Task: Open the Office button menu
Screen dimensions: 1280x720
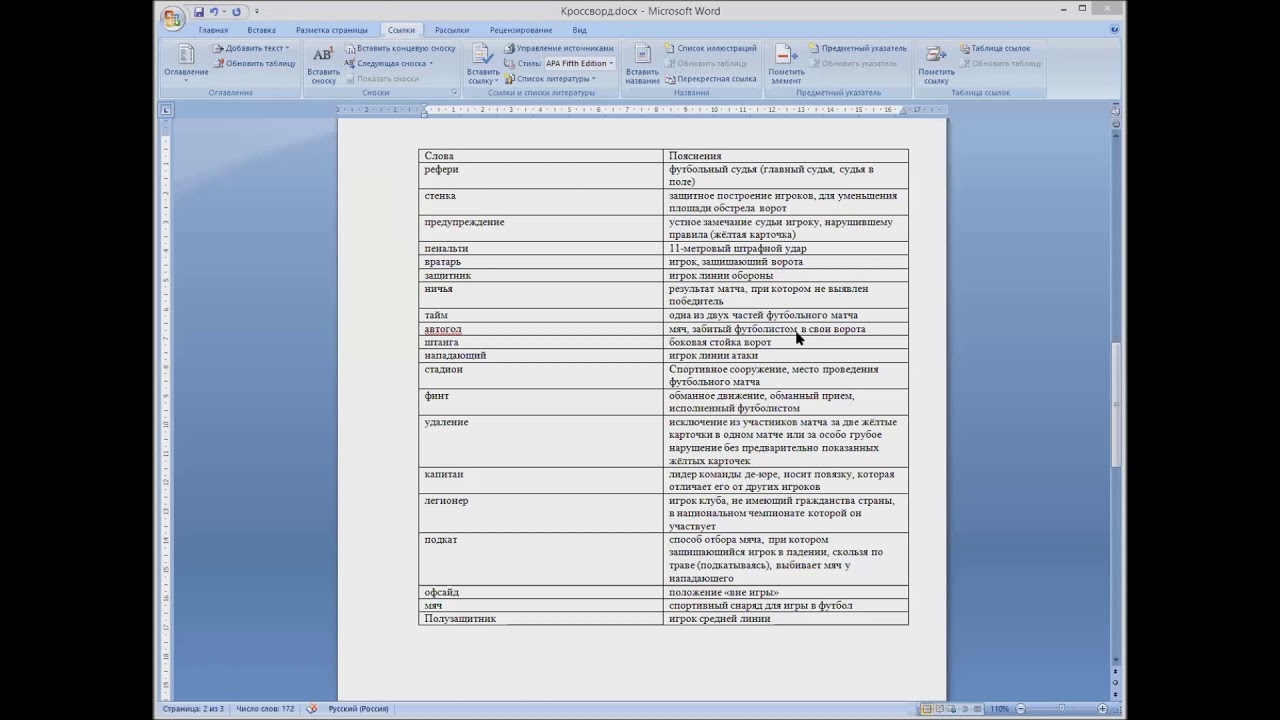Action: point(172,17)
